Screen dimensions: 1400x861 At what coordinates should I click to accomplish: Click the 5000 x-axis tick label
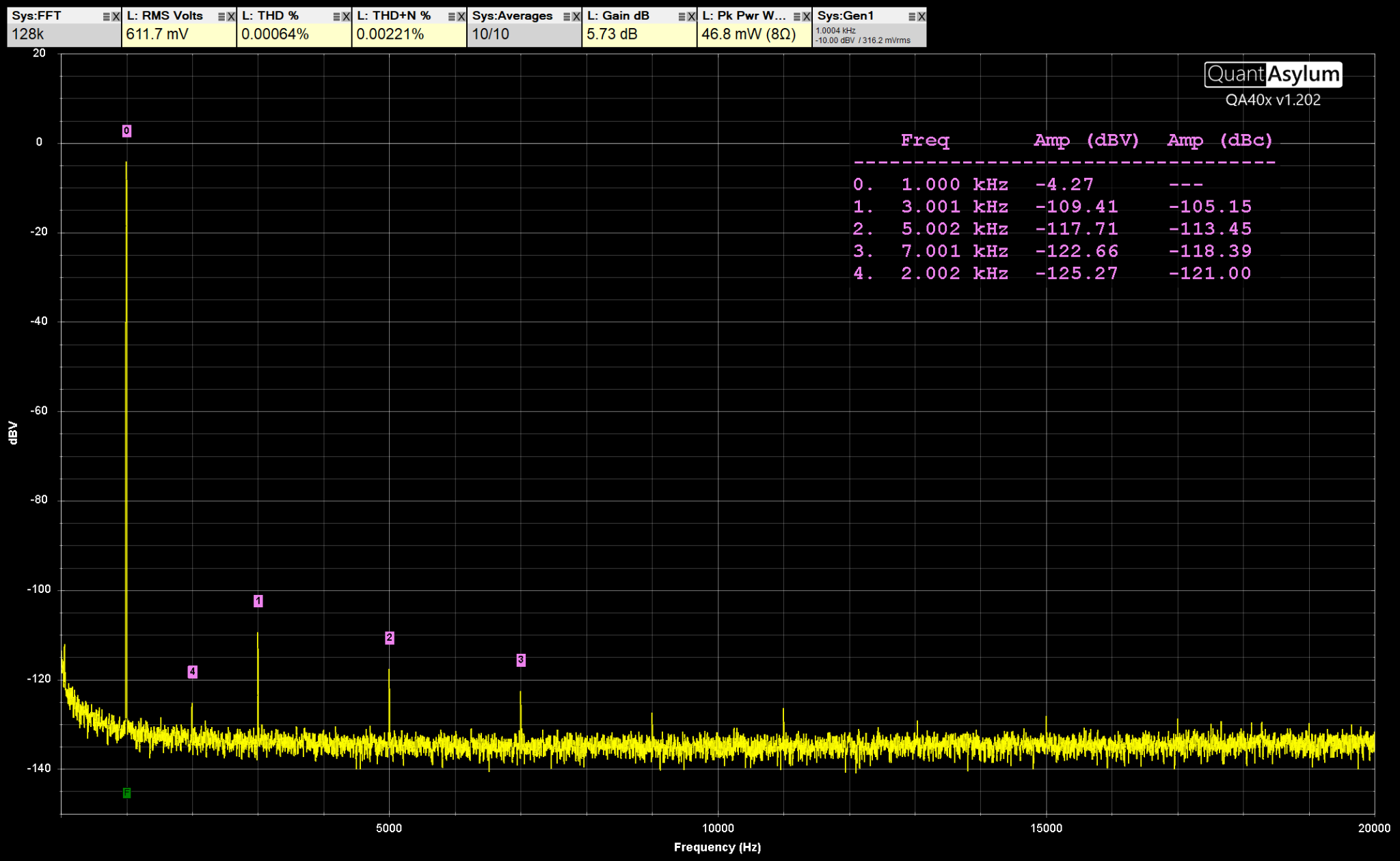pos(389,828)
